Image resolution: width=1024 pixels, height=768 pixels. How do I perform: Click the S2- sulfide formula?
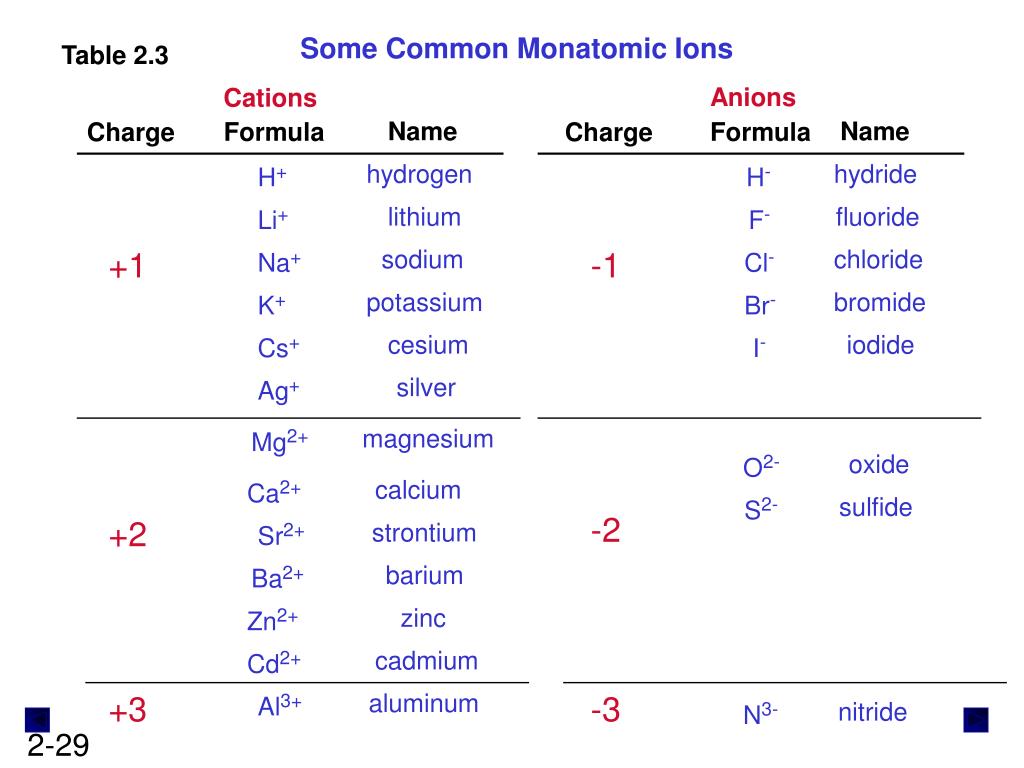760,509
